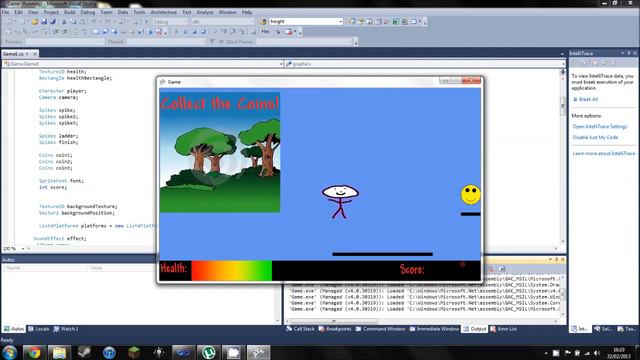Open Minecraft from the taskbar
Viewport: 640px width, 360px height.
(134, 352)
